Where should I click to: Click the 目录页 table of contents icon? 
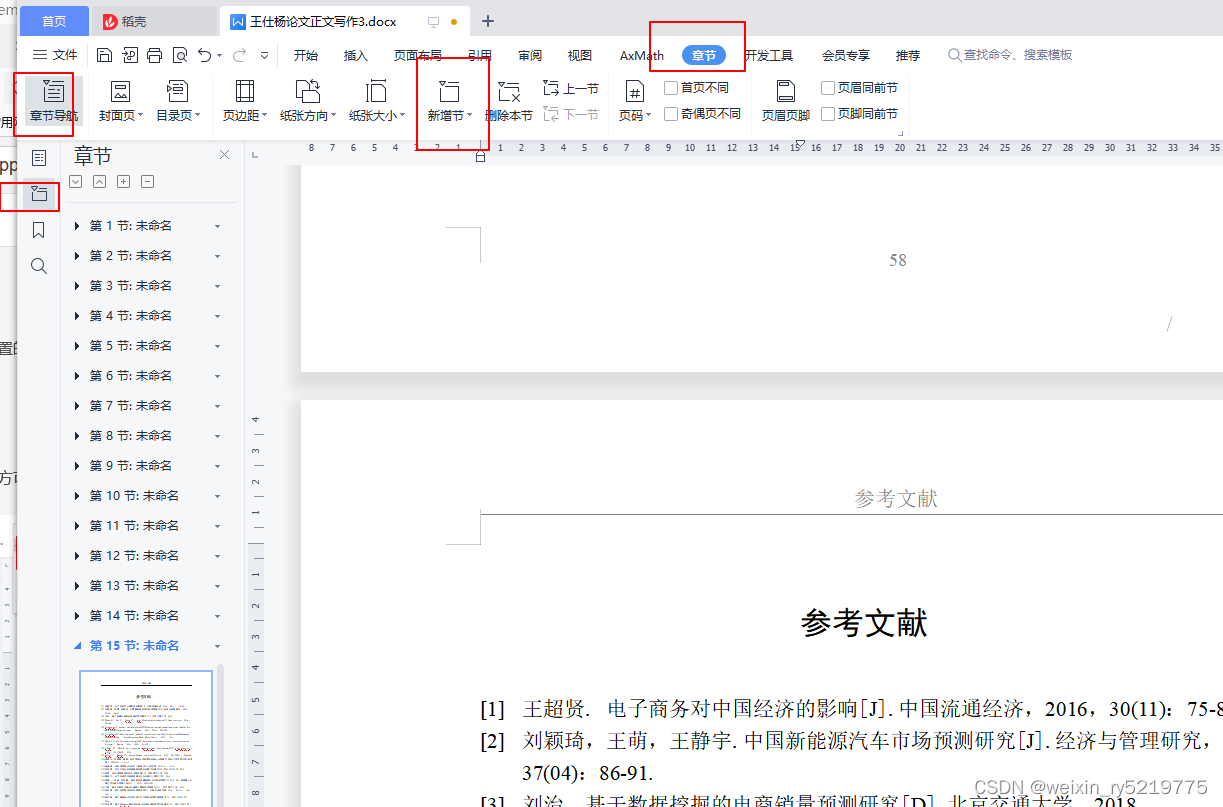point(177,92)
